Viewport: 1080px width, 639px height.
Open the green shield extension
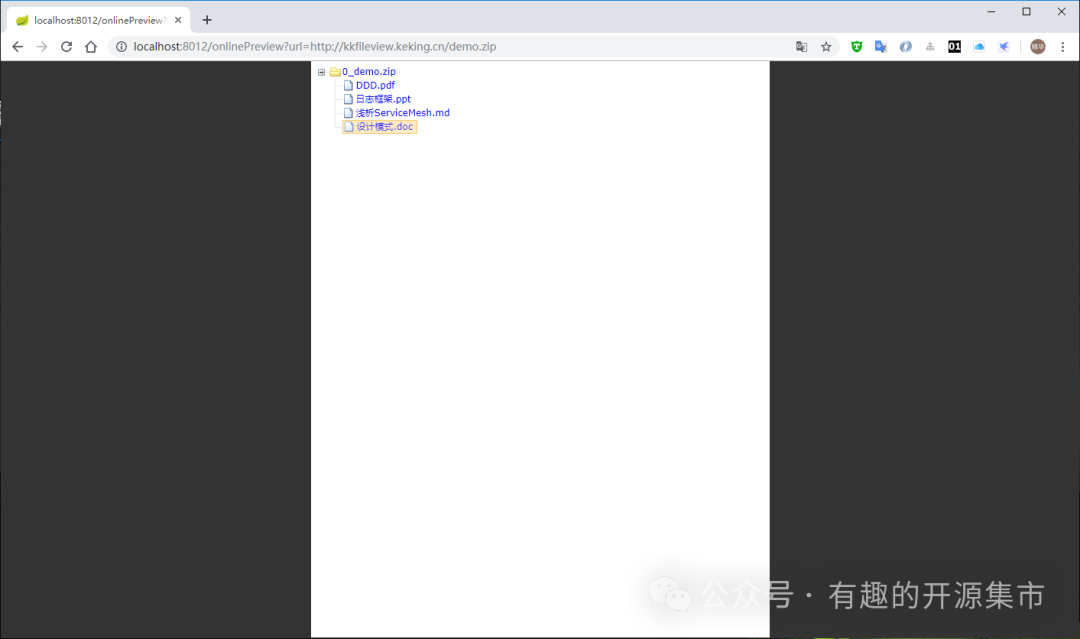click(x=856, y=47)
